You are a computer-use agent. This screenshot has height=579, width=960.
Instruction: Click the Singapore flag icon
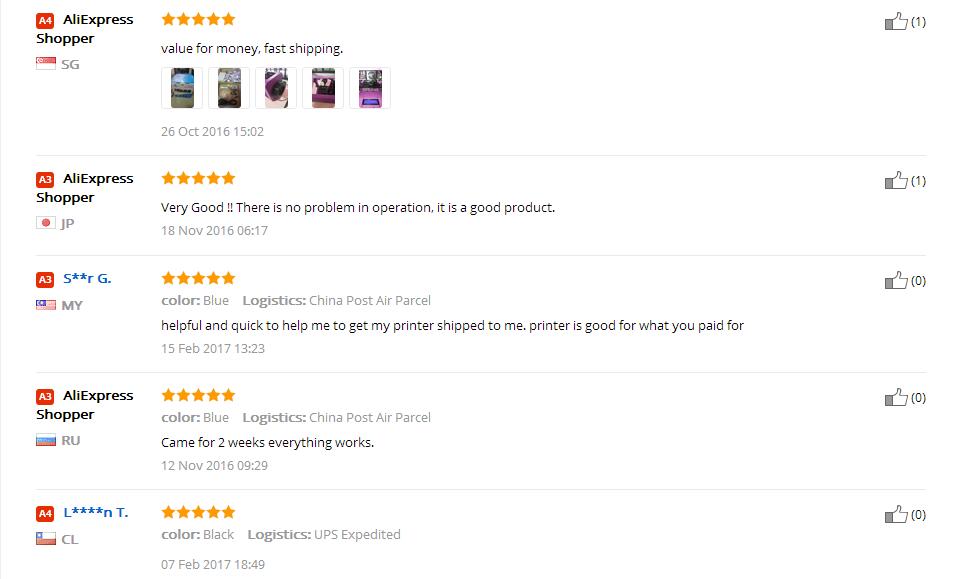46,64
